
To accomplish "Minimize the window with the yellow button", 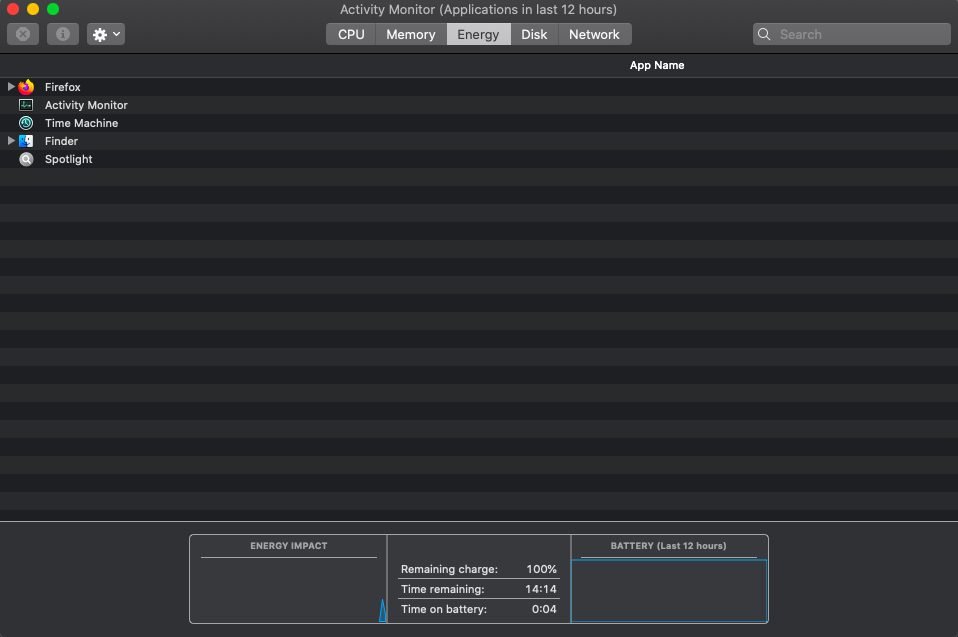I will tap(33, 9).
